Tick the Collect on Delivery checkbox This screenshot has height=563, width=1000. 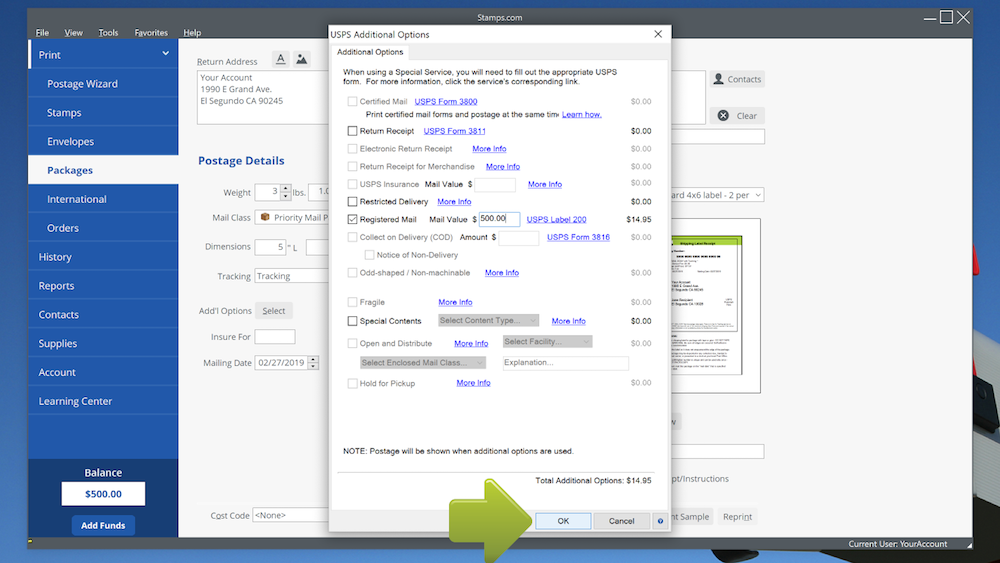click(352, 237)
